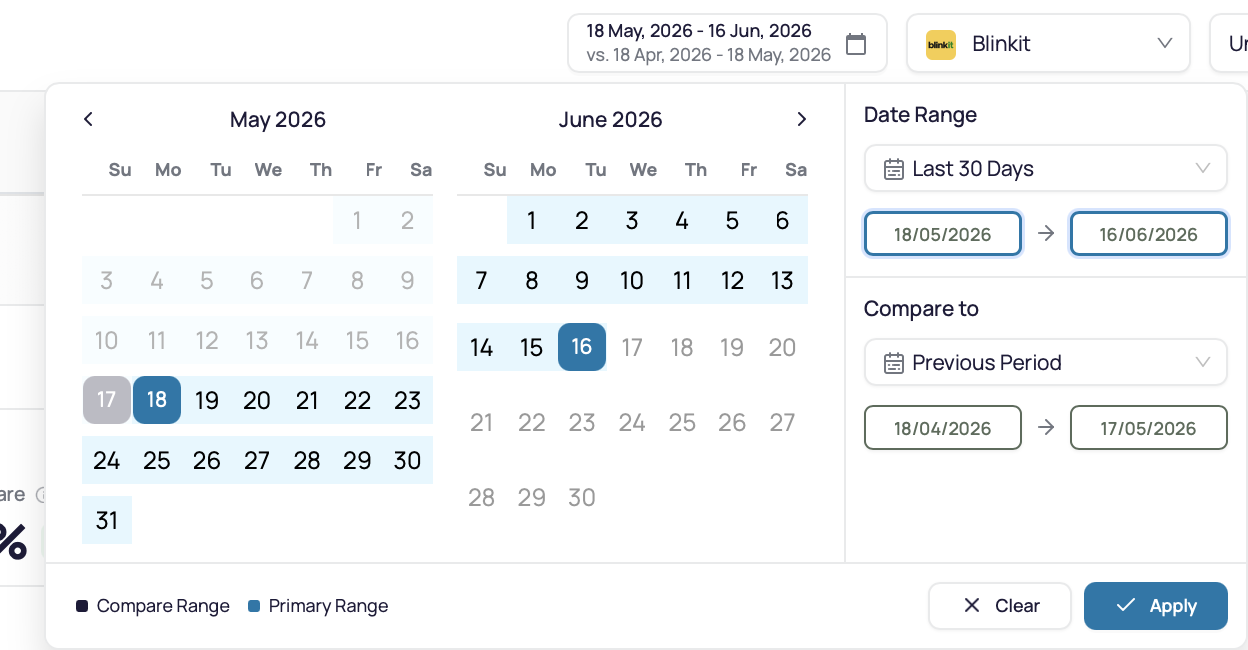Open the Blinkit platform selector
The width and height of the screenshot is (1248, 650).
pos(1048,43)
